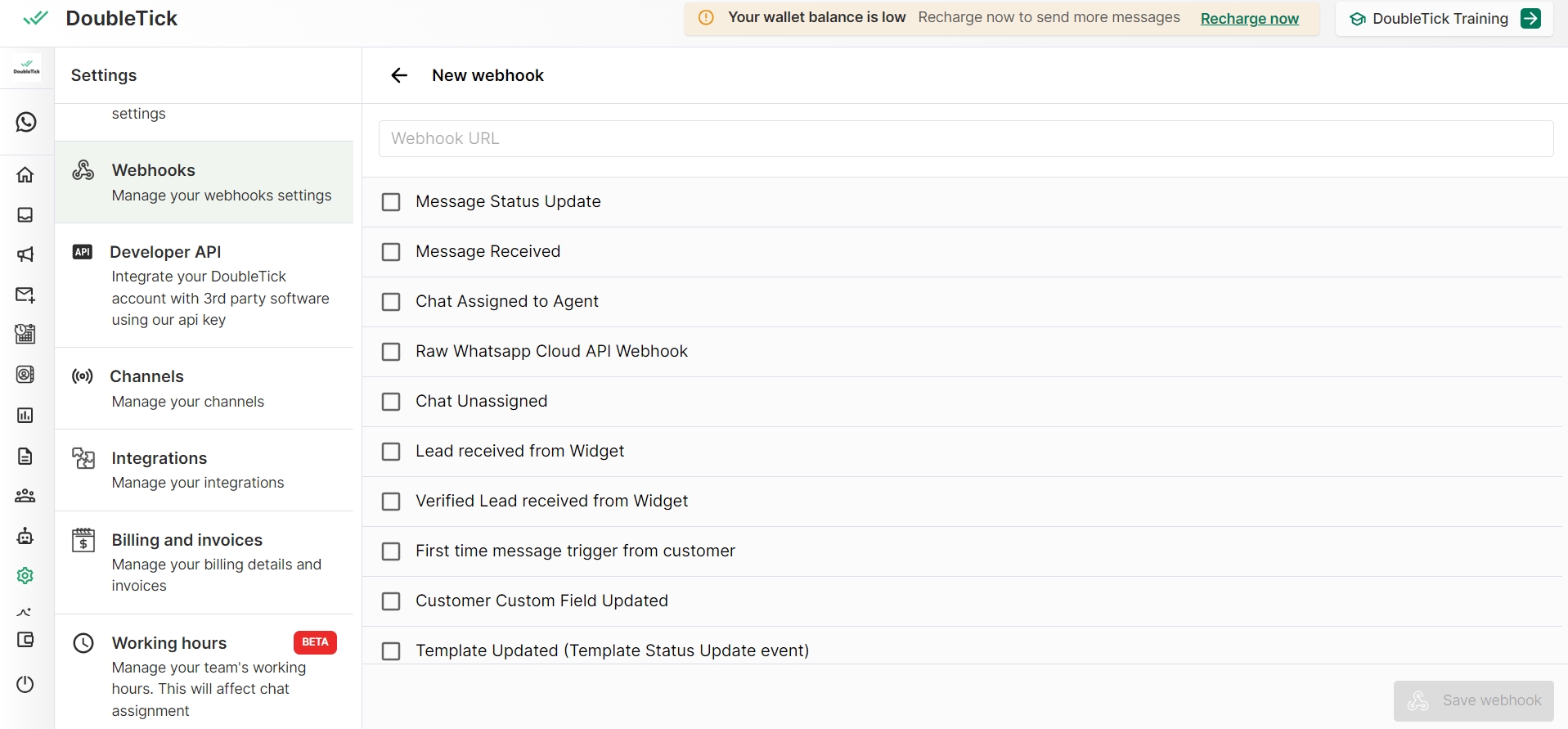Select Raw Whatsapp Cloud API Webhook checkbox
The height and width of the screenshot is (729, 1568).
click(x=392, y=352)
